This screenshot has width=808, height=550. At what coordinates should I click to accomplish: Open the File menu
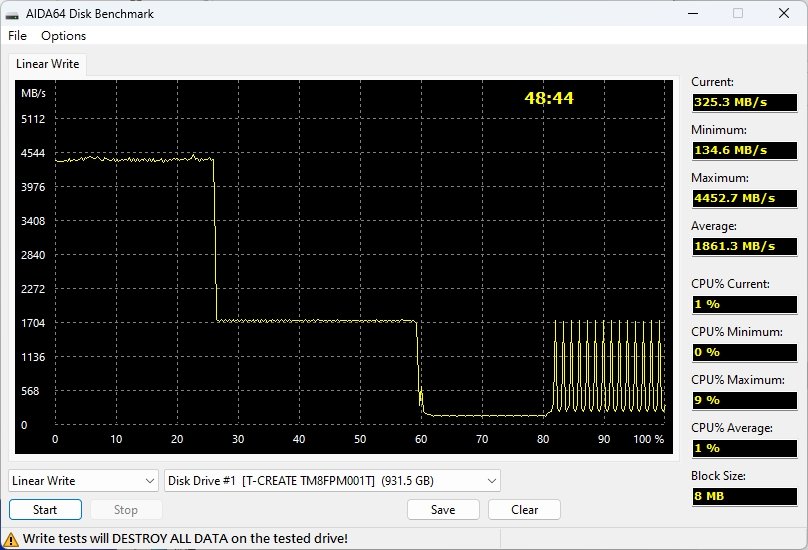coord(17,36)
